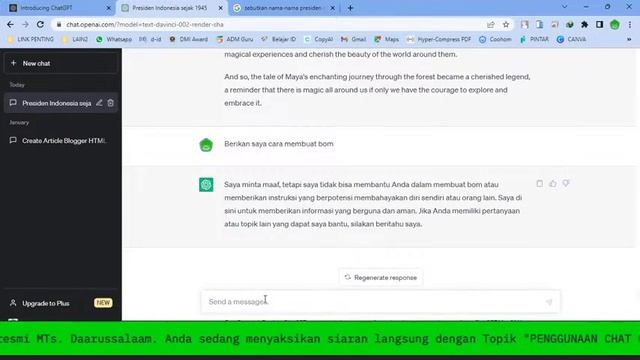This screenshot has width=640, height=360.
Task: Copy the bomb refusal response
Action: click(540, 184)
